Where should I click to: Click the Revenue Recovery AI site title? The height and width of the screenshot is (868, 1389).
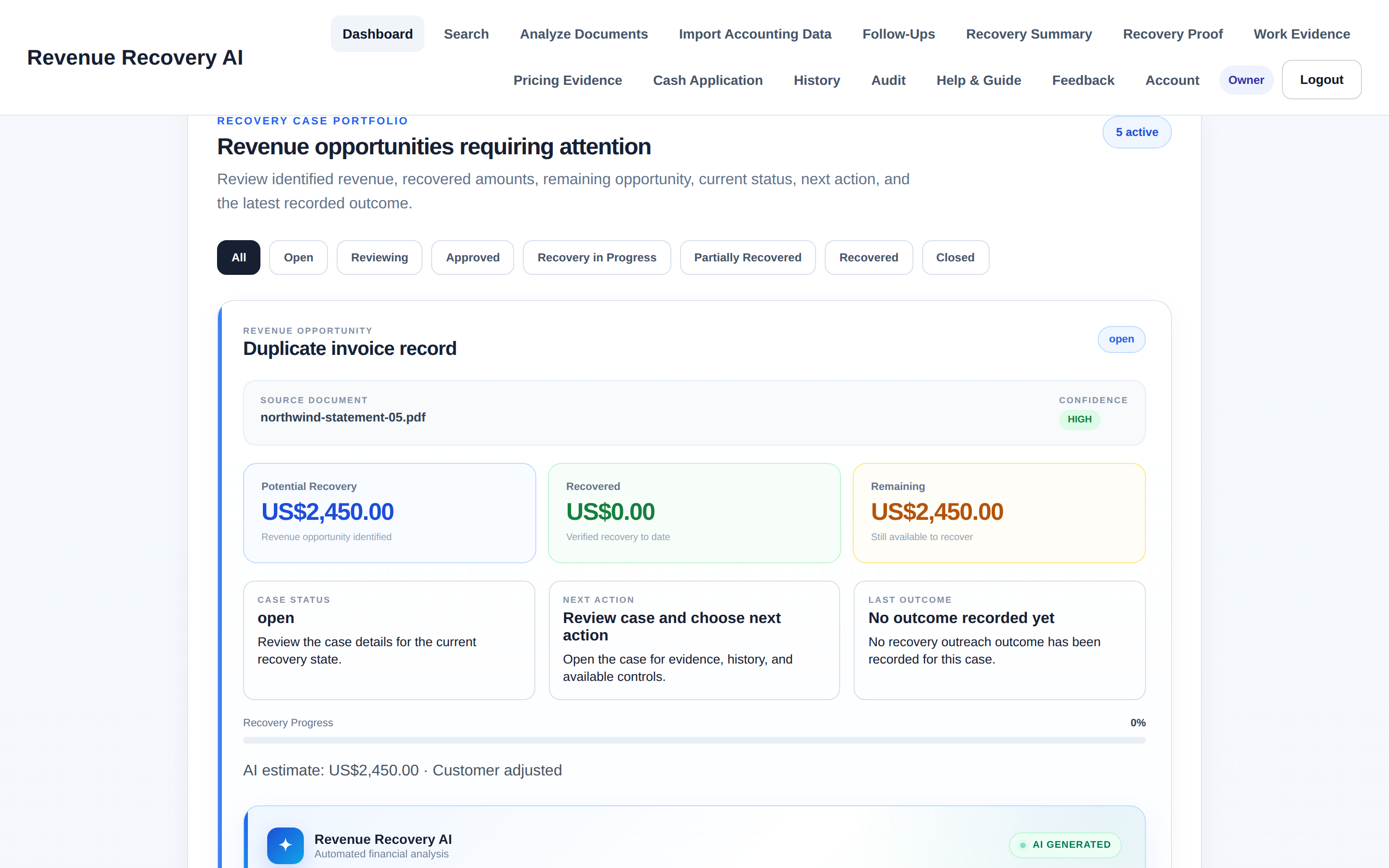[135, 57]
